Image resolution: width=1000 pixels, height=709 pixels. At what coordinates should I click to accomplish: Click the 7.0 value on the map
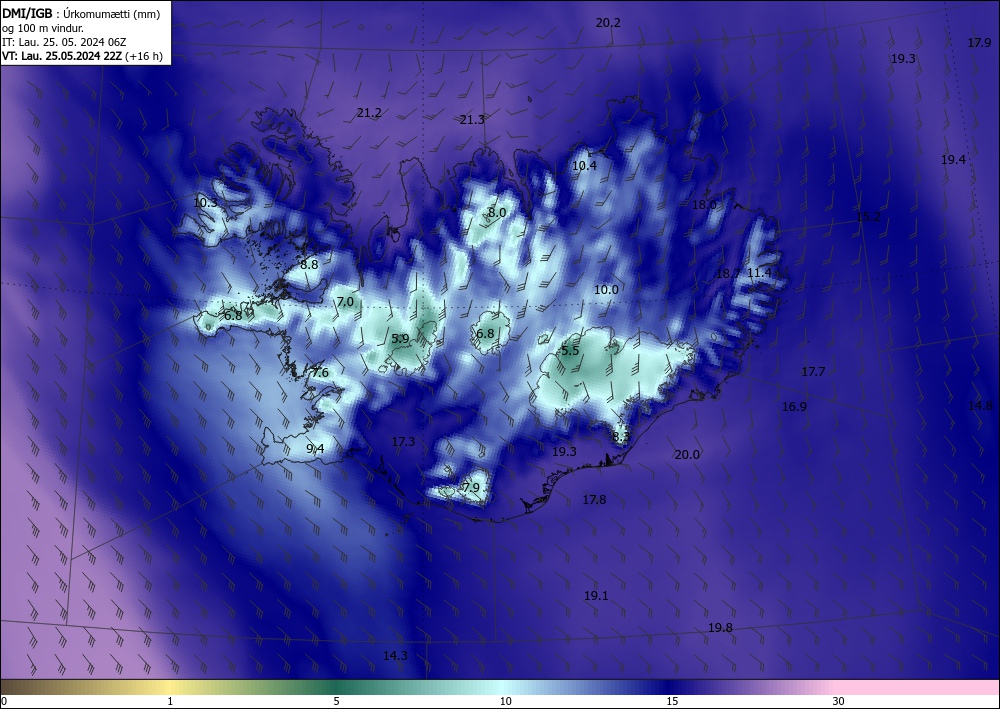coord(345,302)
